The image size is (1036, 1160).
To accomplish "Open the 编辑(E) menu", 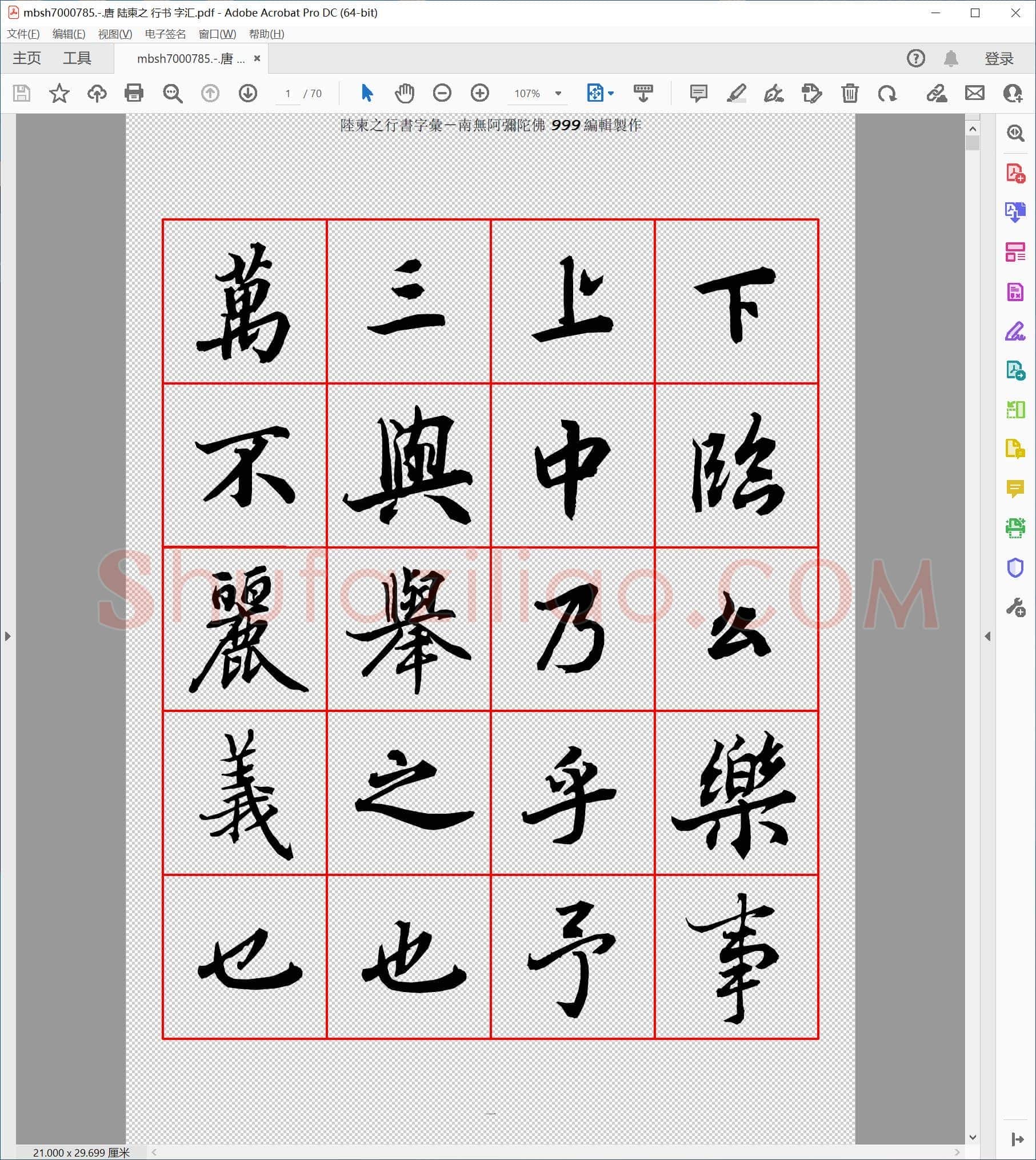I will pos(69,34).
